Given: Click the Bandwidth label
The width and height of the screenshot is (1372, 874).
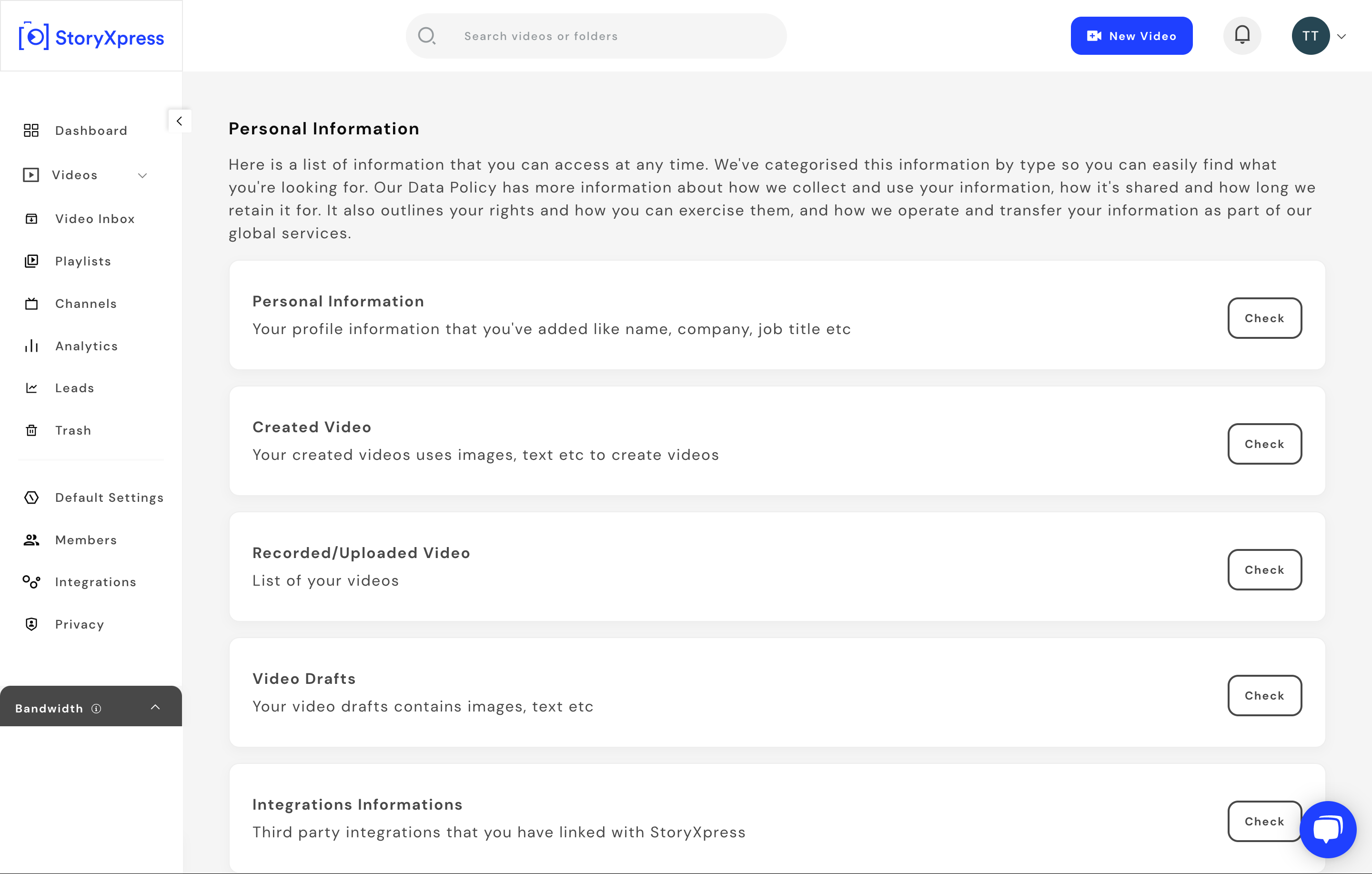Looking at the screenshot, I should click(x=49, y=708).
